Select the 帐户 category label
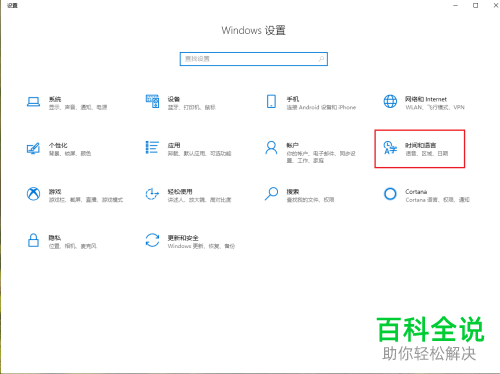 click(x=292, y=145)
